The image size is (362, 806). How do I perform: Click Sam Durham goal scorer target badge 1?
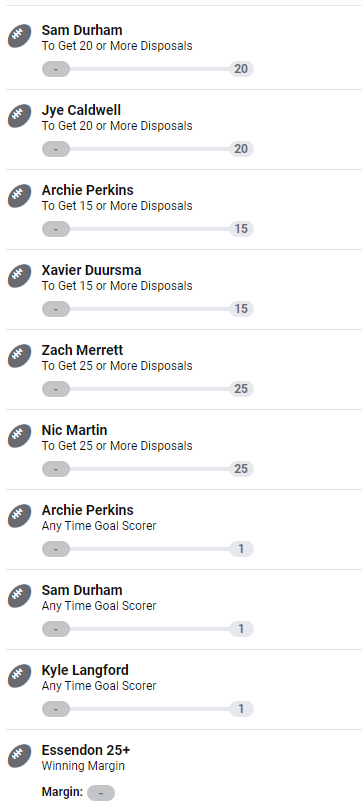click(x=241, y=629)
